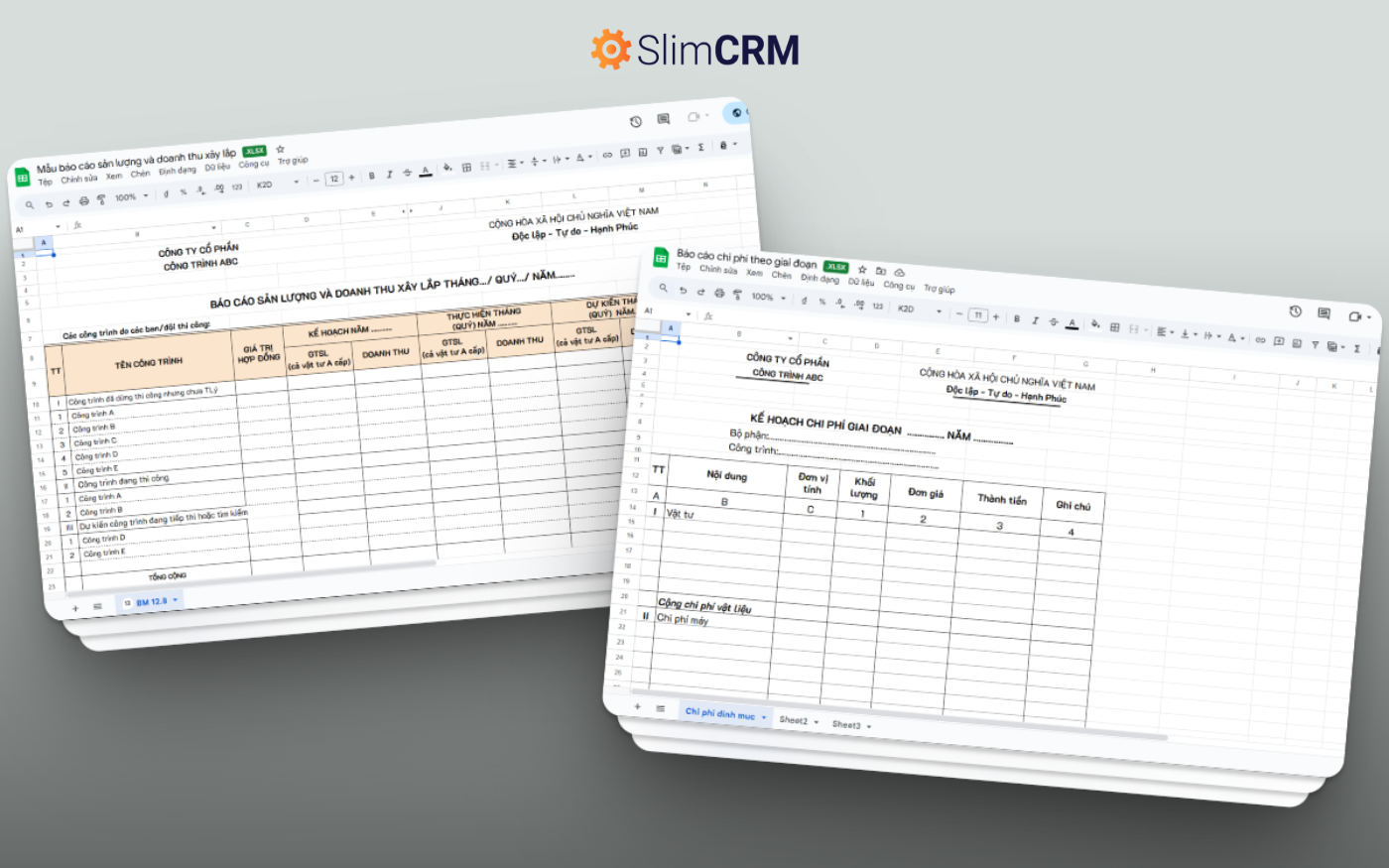Expand the Sheet2 tab dropdown arrow
Viewport: 1389px width, 868px height.
pyautogui.click(x=816, y=722)
